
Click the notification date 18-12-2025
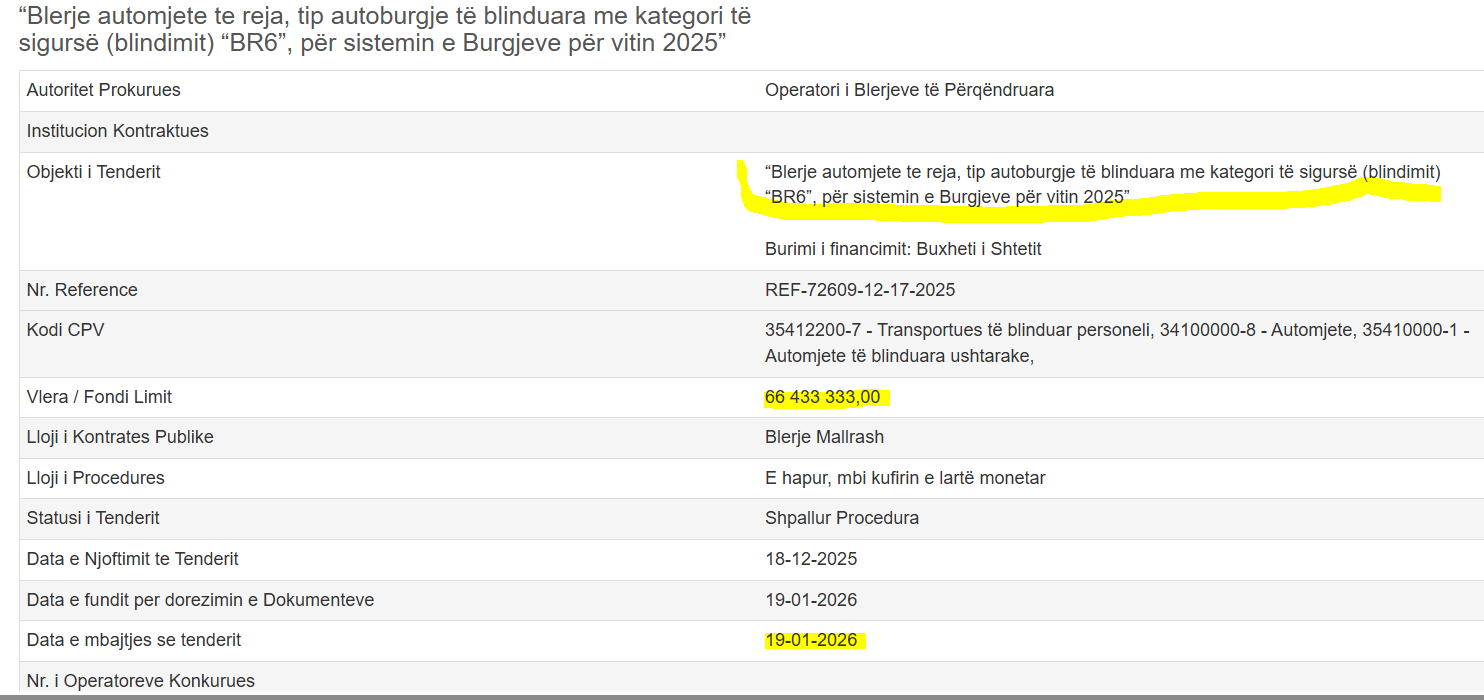811,559
